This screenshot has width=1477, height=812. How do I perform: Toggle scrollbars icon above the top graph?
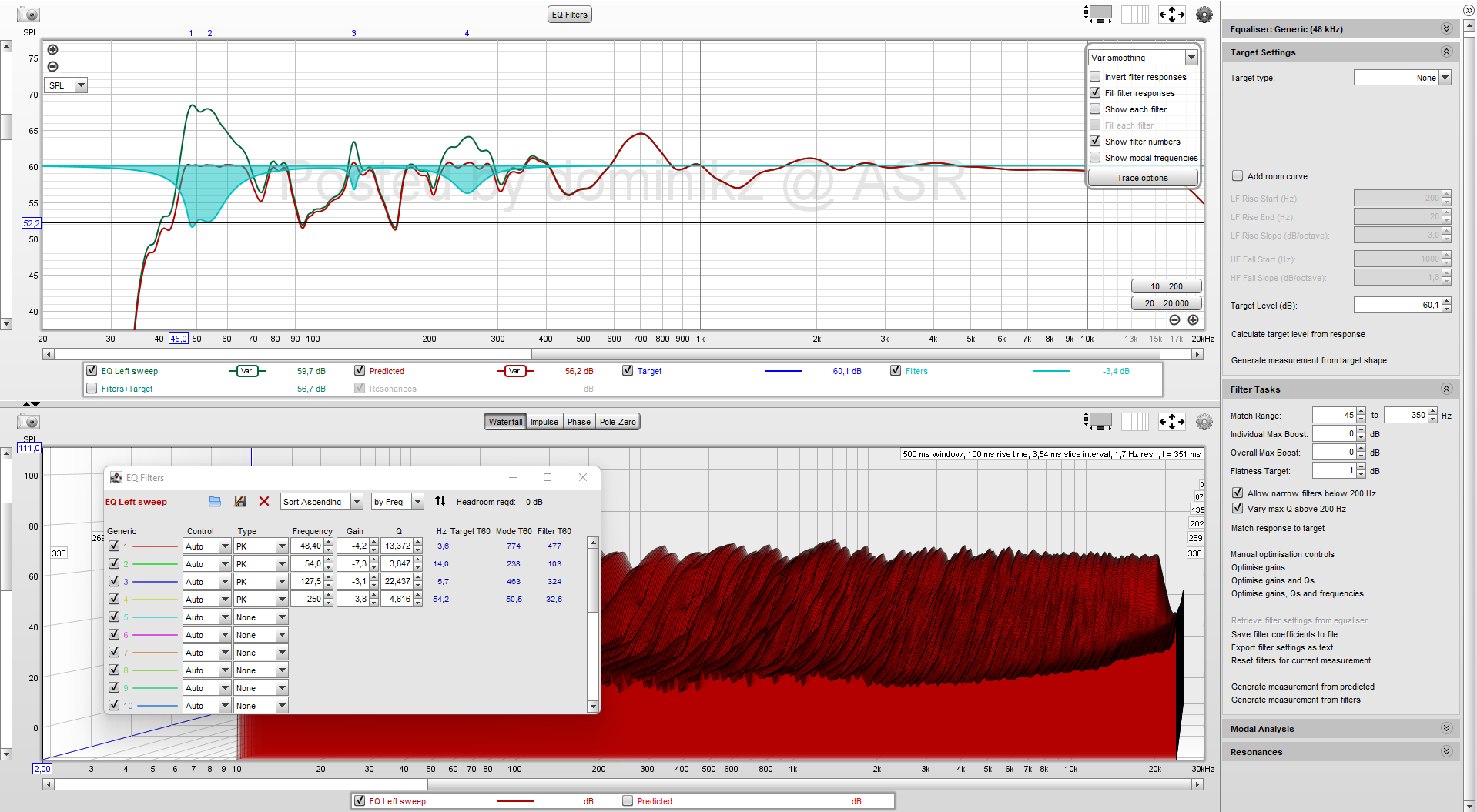tap(1098, 14)
